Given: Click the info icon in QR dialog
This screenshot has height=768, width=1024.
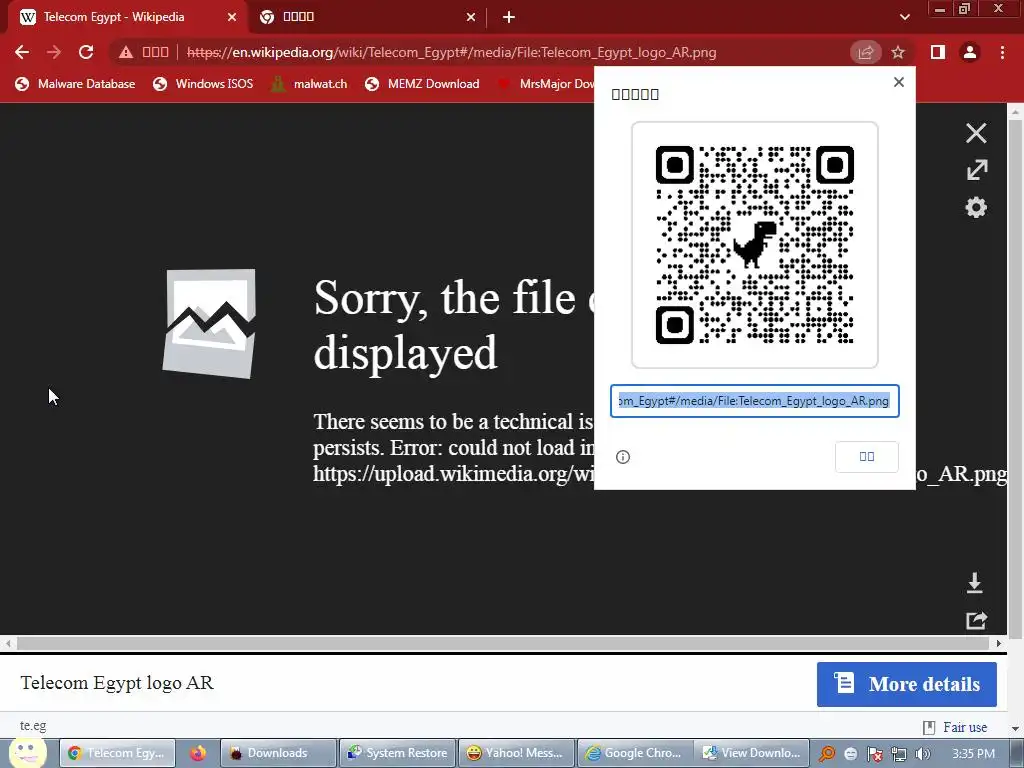Looking at the screenshot, I should pyautogui.click(x=623, y=456).
